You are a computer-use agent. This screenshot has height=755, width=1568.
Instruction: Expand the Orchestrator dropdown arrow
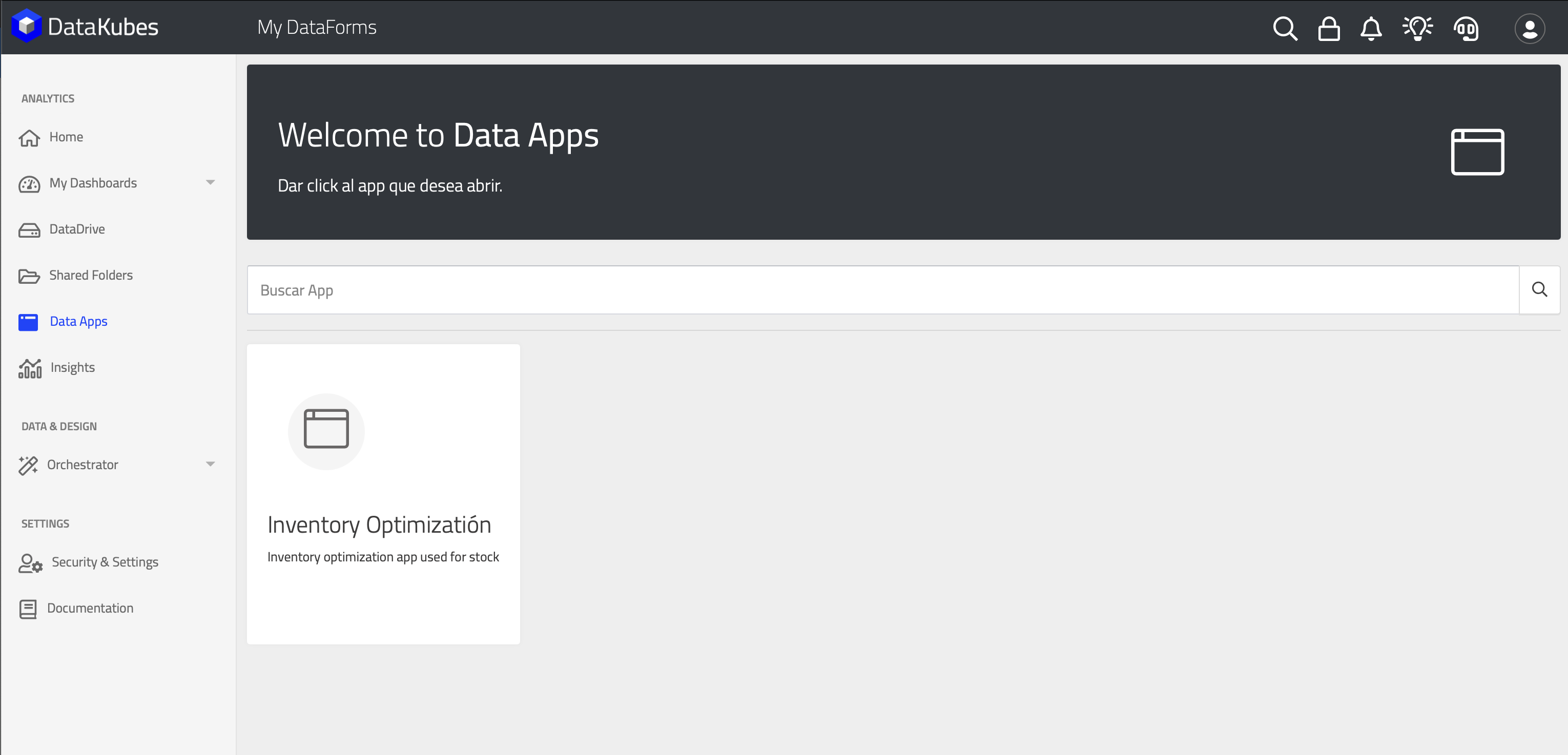210,464
